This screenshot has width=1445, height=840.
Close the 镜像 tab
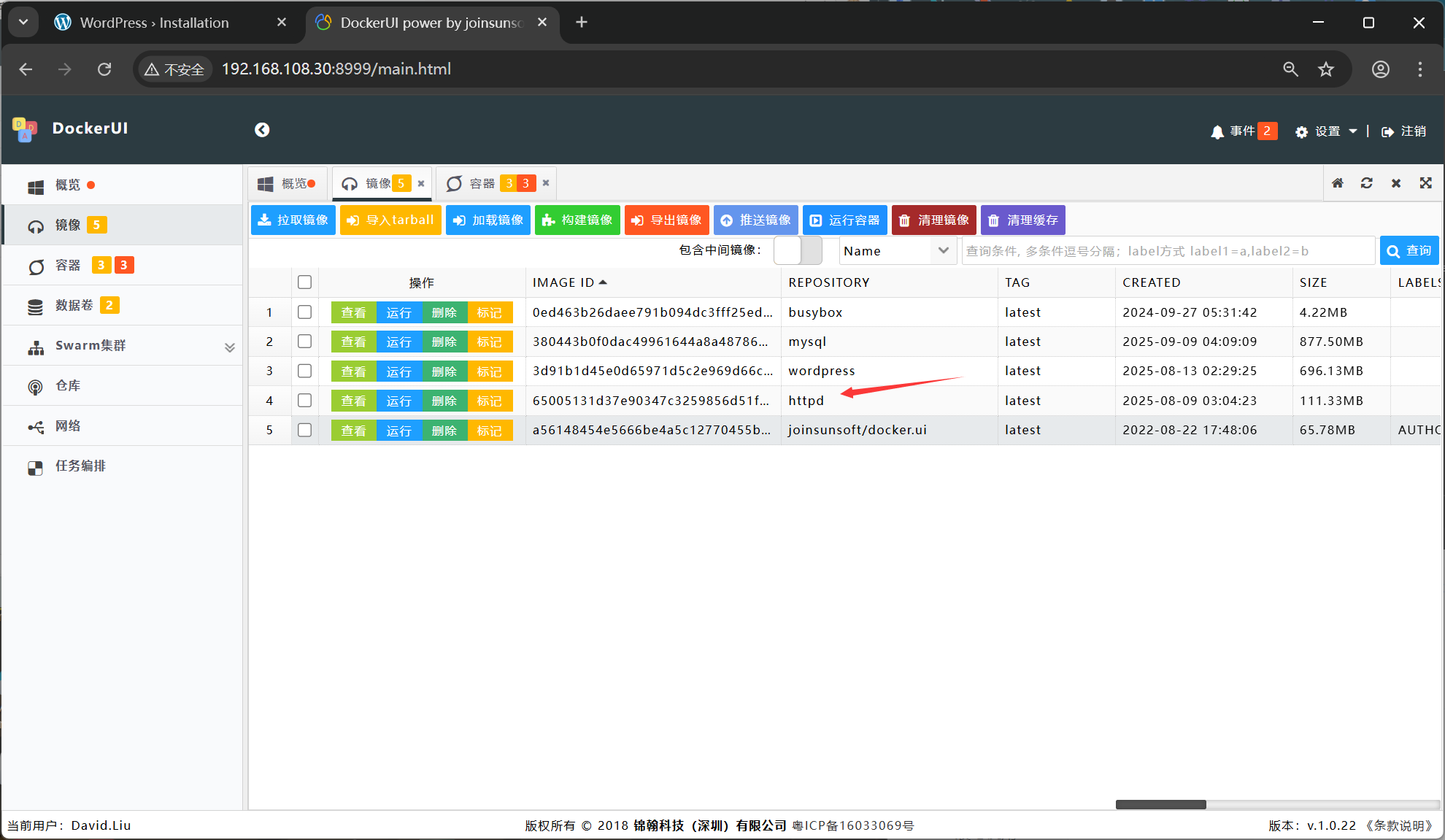(x=421, y=183)
